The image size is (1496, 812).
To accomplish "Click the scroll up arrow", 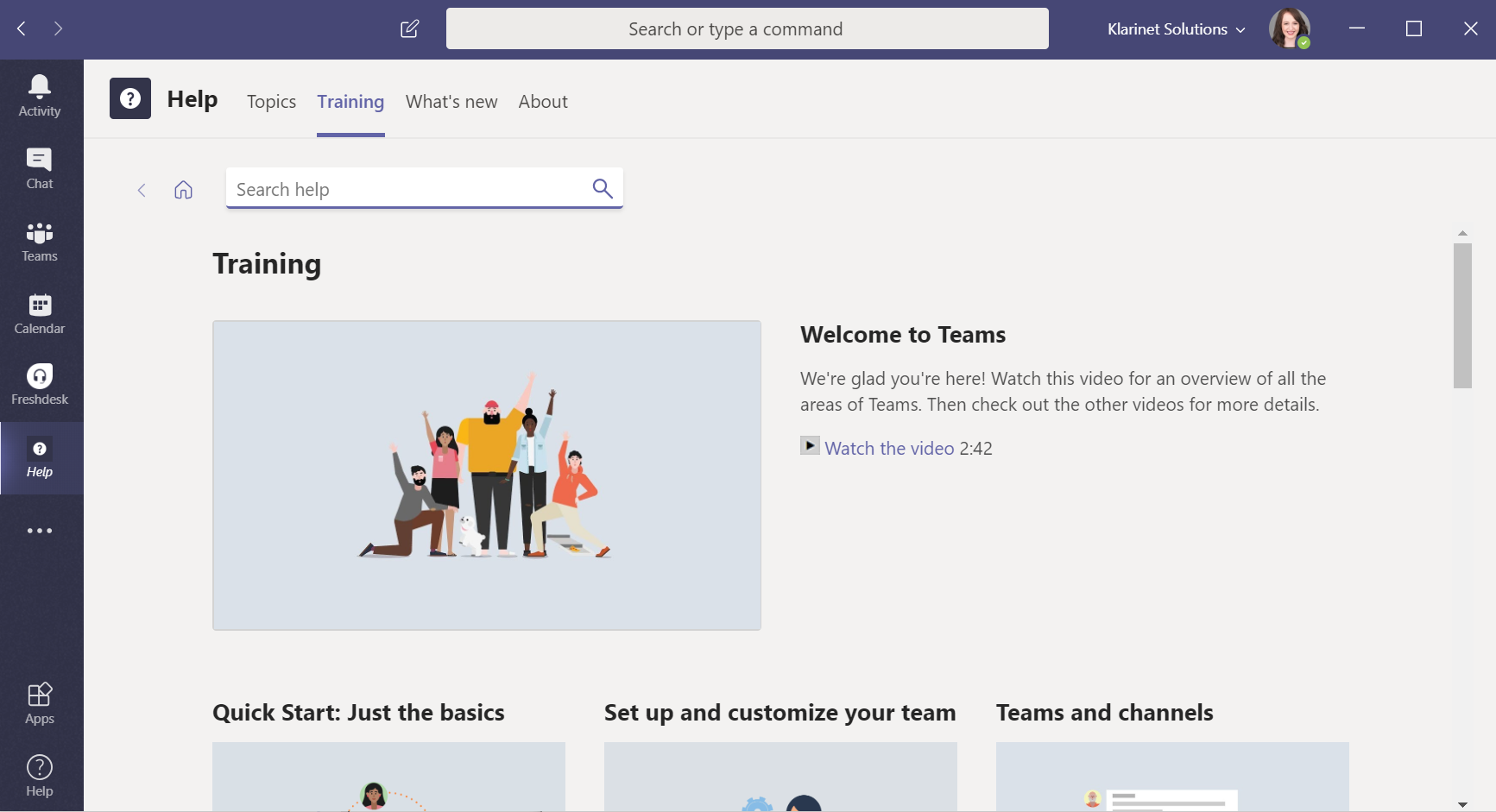I will tap(1462, 233).
